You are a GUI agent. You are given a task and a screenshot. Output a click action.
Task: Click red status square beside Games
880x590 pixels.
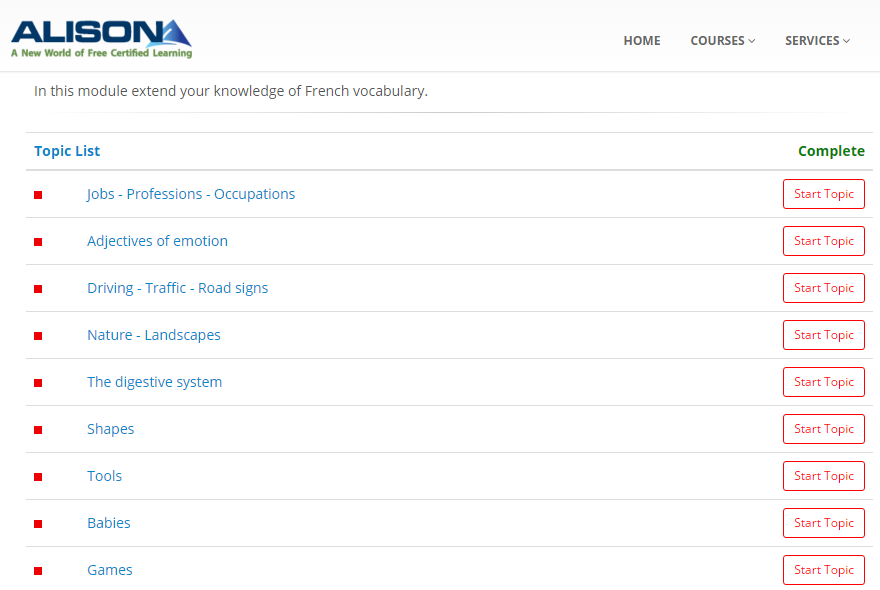38,571
